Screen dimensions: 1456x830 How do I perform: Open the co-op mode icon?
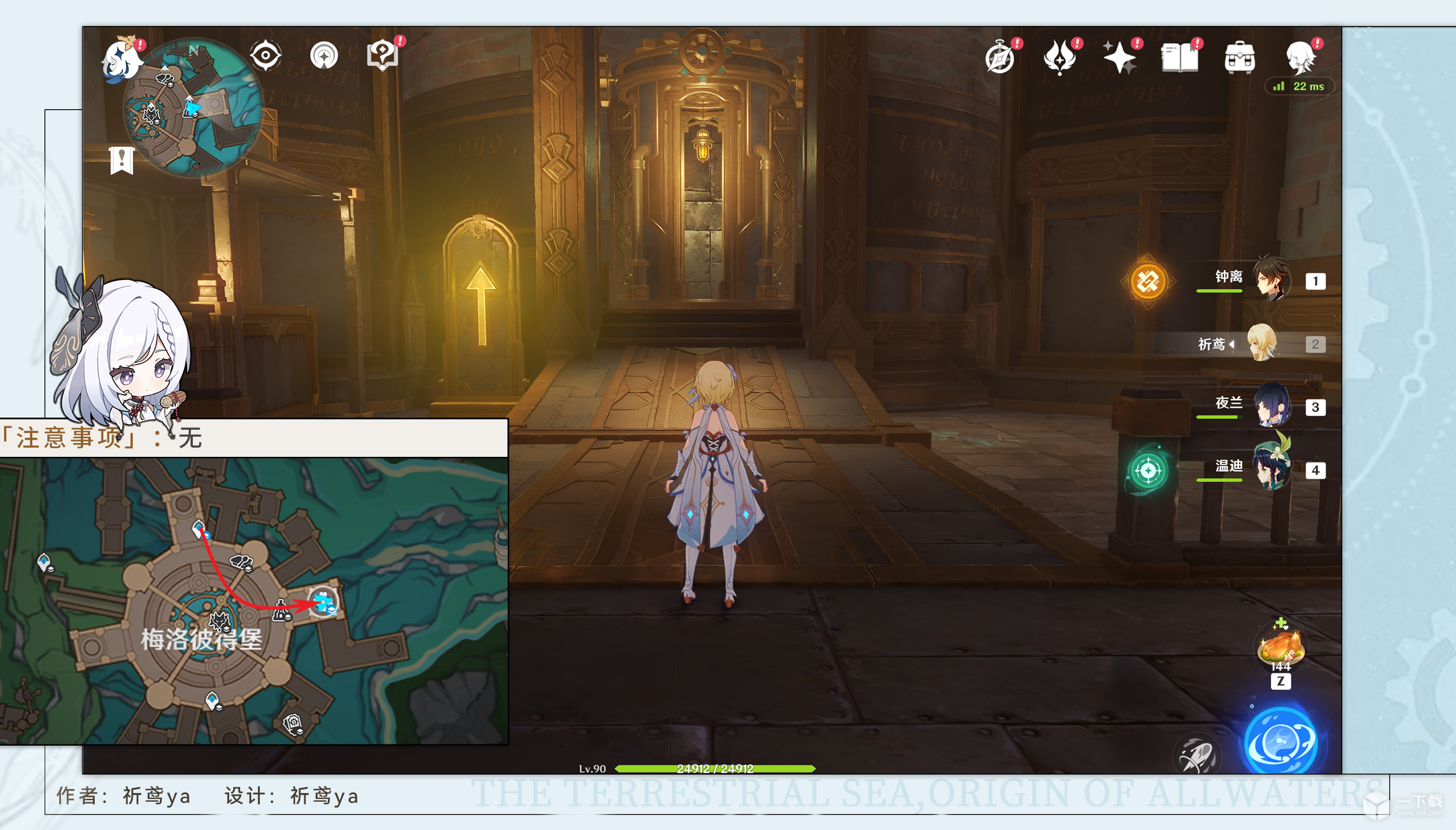click(324, 56)
